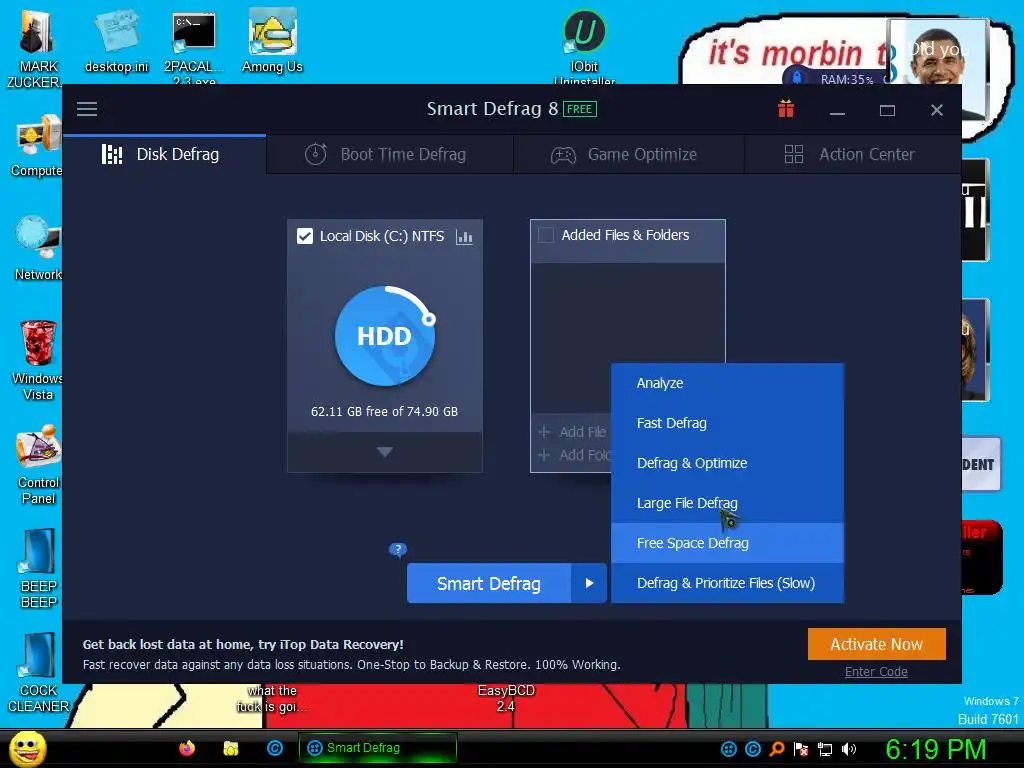Open the hamburger menu in Smart Defrag
This screenshot has width=1024, height=768.
pos(87,109)
